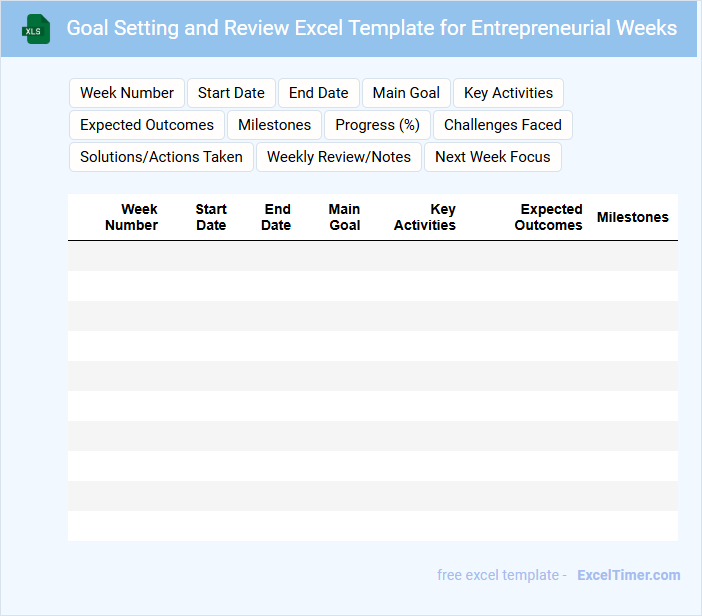The width and height of the screenshot is (702, 616).
Task: Select the Progress (%) tag
Action: (x=377, y=125)
